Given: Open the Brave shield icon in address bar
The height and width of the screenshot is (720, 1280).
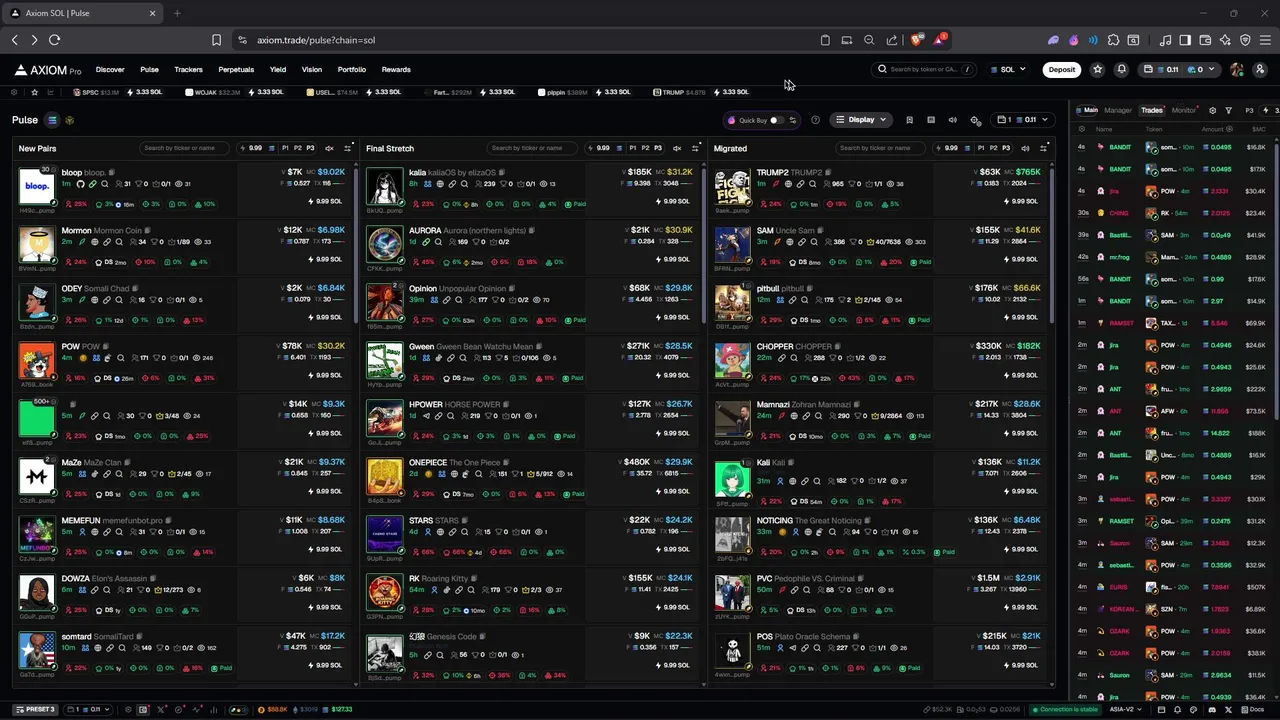Looking at the screenshot, I should (916, 40).
